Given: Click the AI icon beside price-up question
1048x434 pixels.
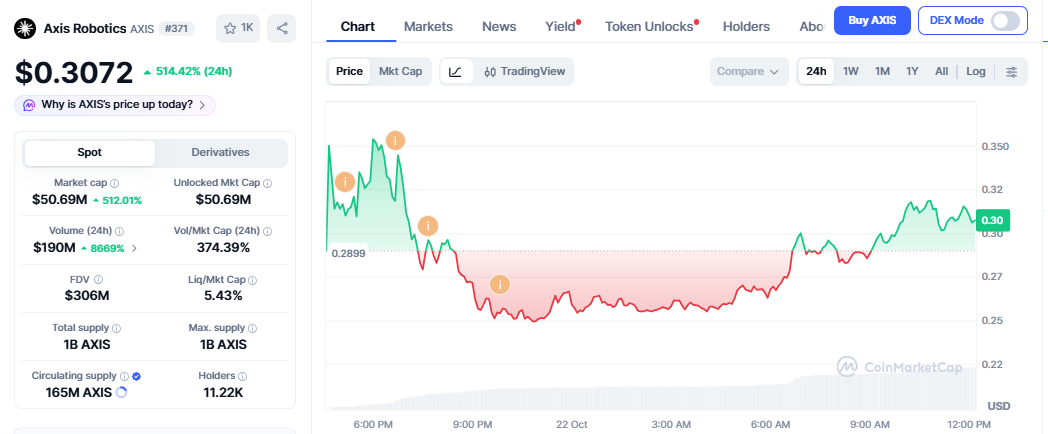Looking at the screenshot, I should [x=29, y=105].
